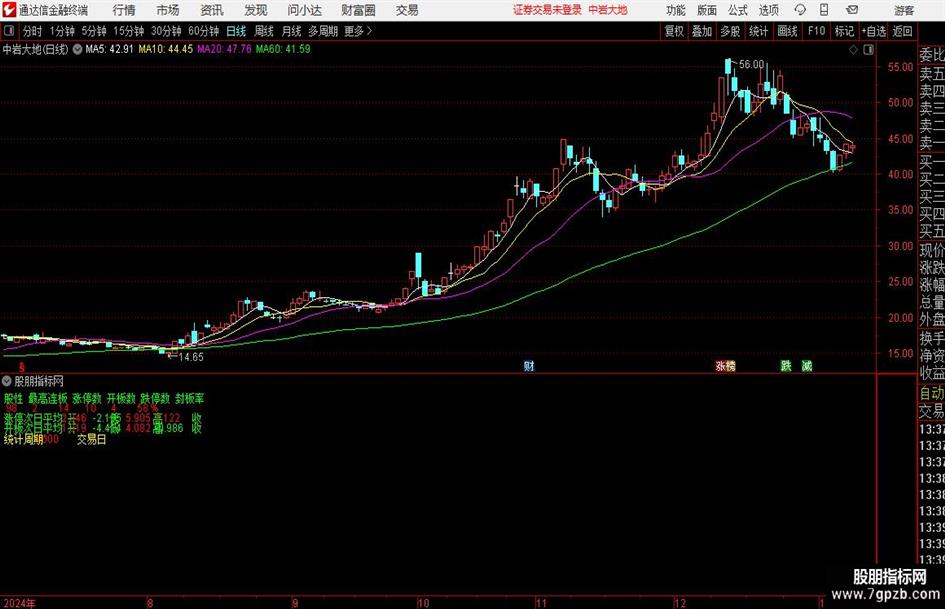Click the MA5: 42.91 value

(109, 49)
